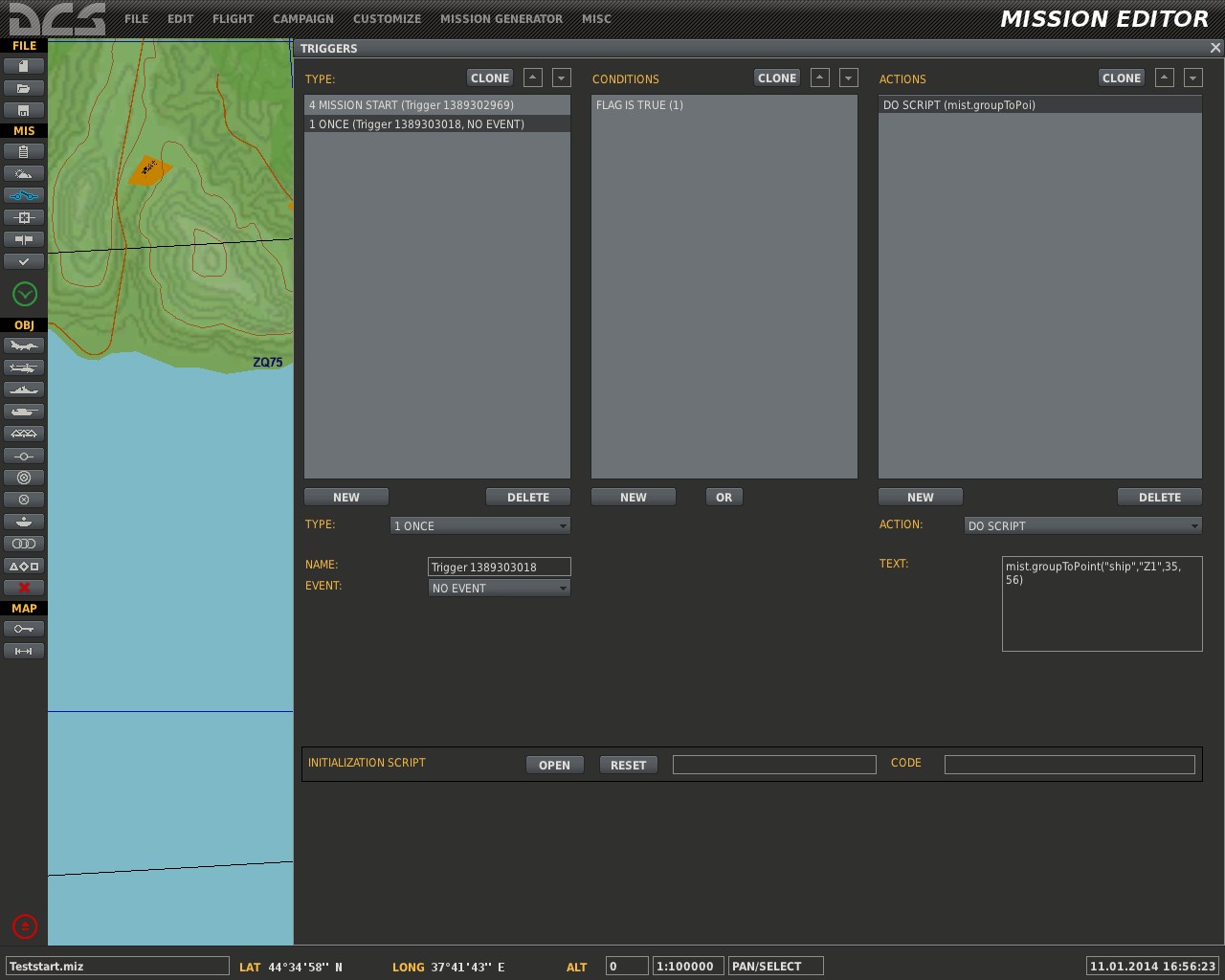Screen dimensions: 1225x980
Task: Click the triangle diamond square shapes icon
Action: click(x=24, y=566)
